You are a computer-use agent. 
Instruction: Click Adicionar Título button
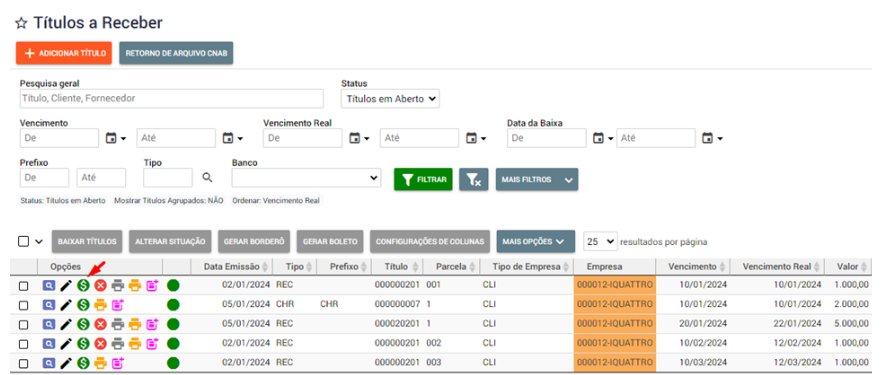tap(64, 53)
